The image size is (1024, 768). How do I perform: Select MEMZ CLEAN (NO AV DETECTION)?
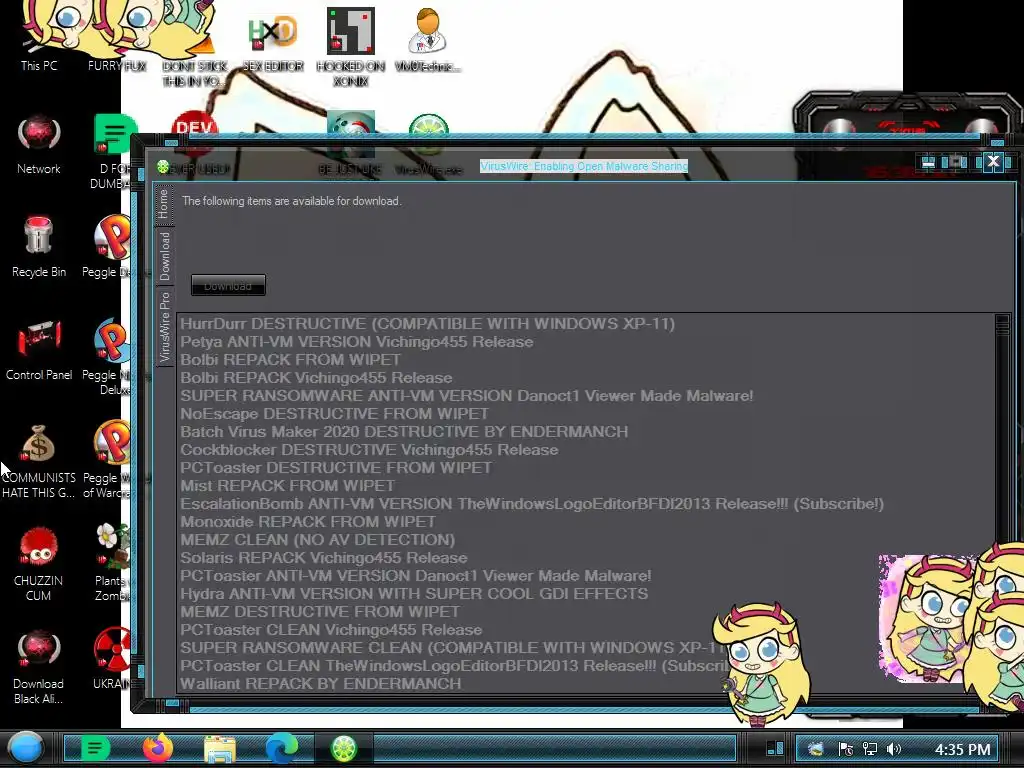click(317, 540)
